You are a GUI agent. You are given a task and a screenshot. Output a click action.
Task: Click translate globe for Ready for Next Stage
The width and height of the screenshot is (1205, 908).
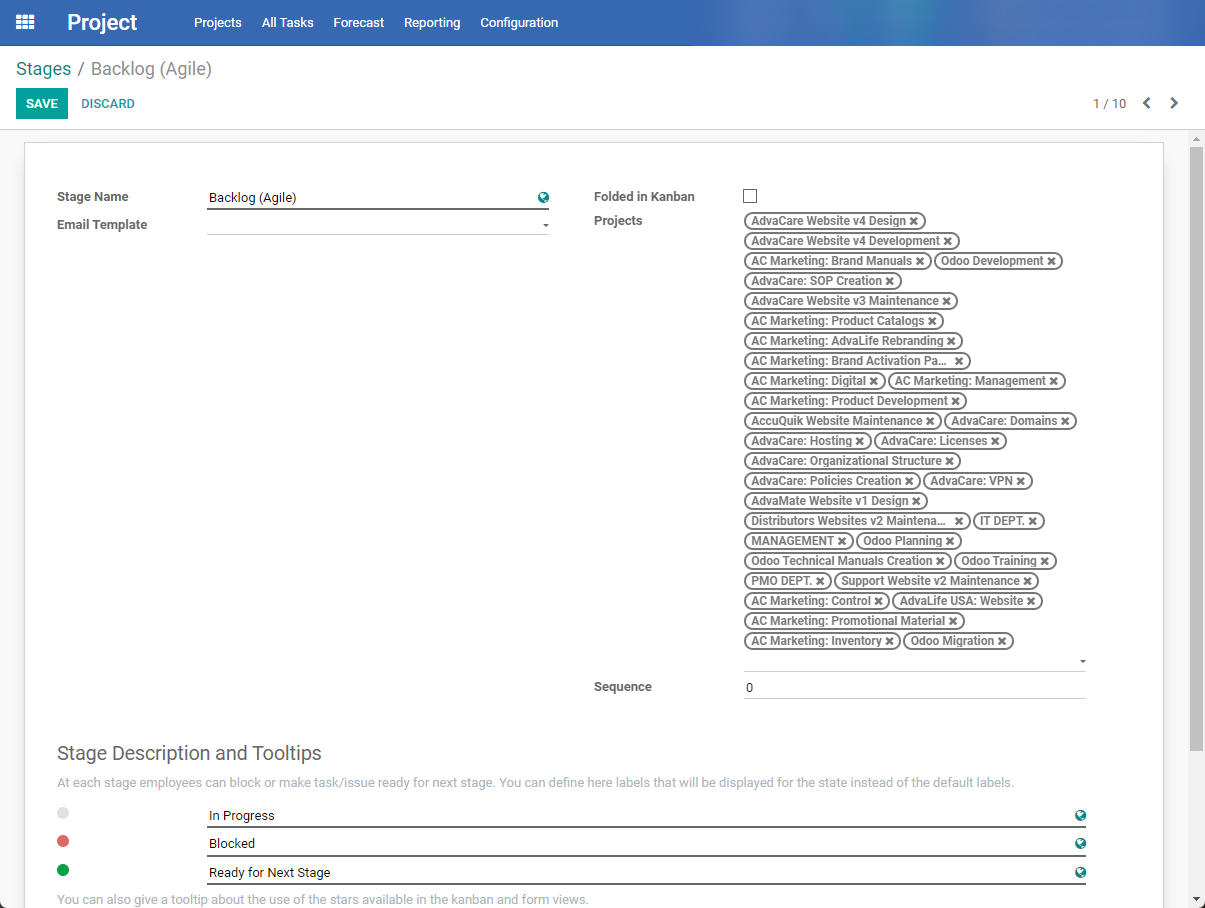[1080, 873]
